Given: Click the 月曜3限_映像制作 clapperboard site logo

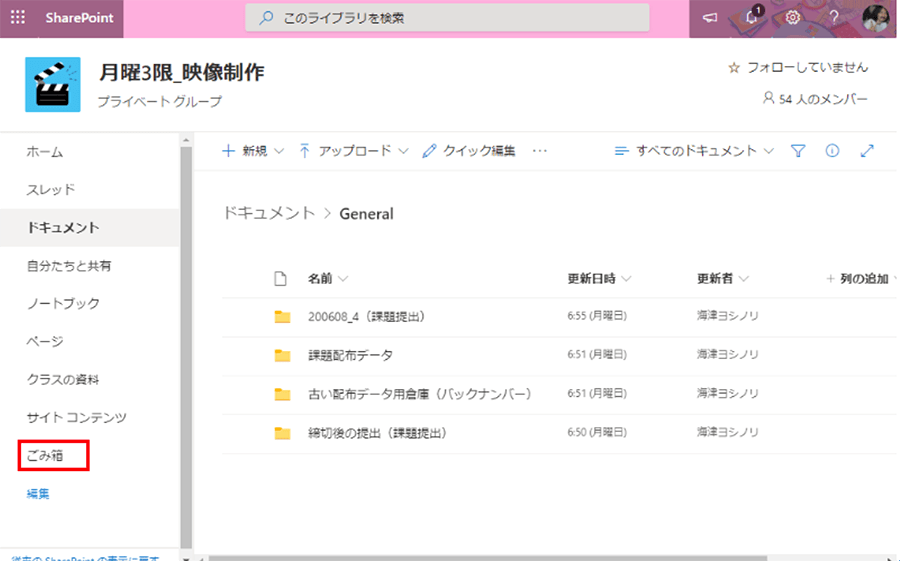Looking at the screenshot, I should (x=52, y=85).
